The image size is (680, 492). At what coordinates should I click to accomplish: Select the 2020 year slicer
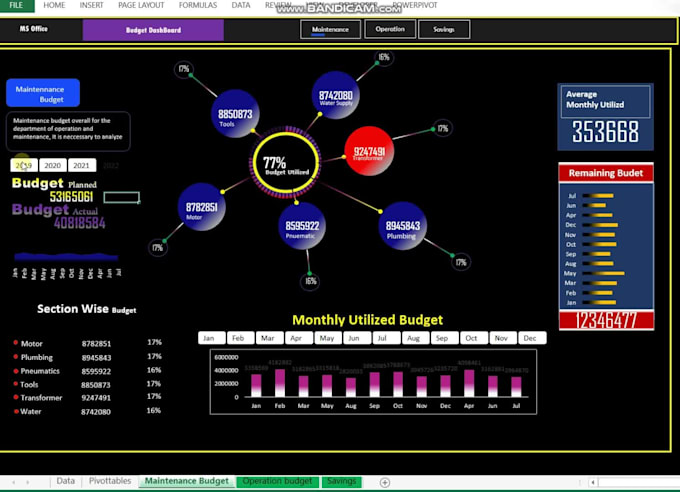click(52, 165)
